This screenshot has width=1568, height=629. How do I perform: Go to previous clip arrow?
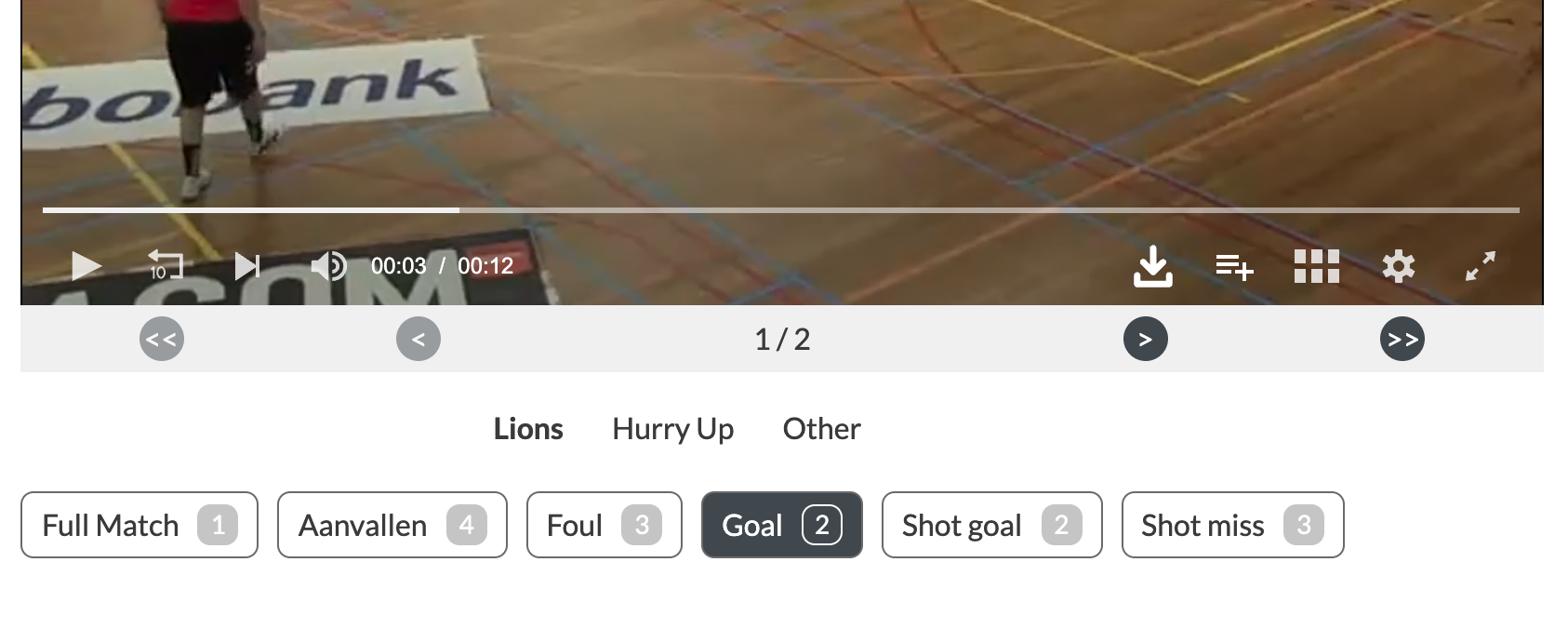[419, 340]
